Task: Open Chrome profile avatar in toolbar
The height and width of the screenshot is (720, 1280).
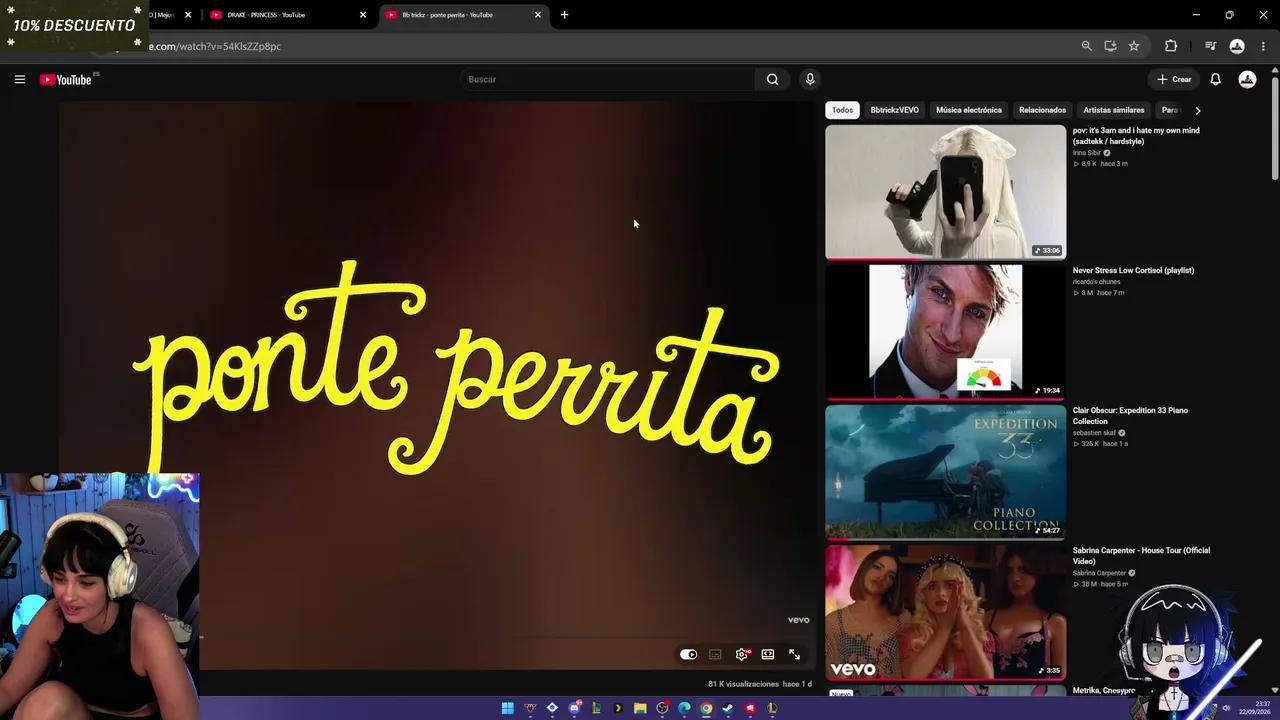Action: (1237, 46)
